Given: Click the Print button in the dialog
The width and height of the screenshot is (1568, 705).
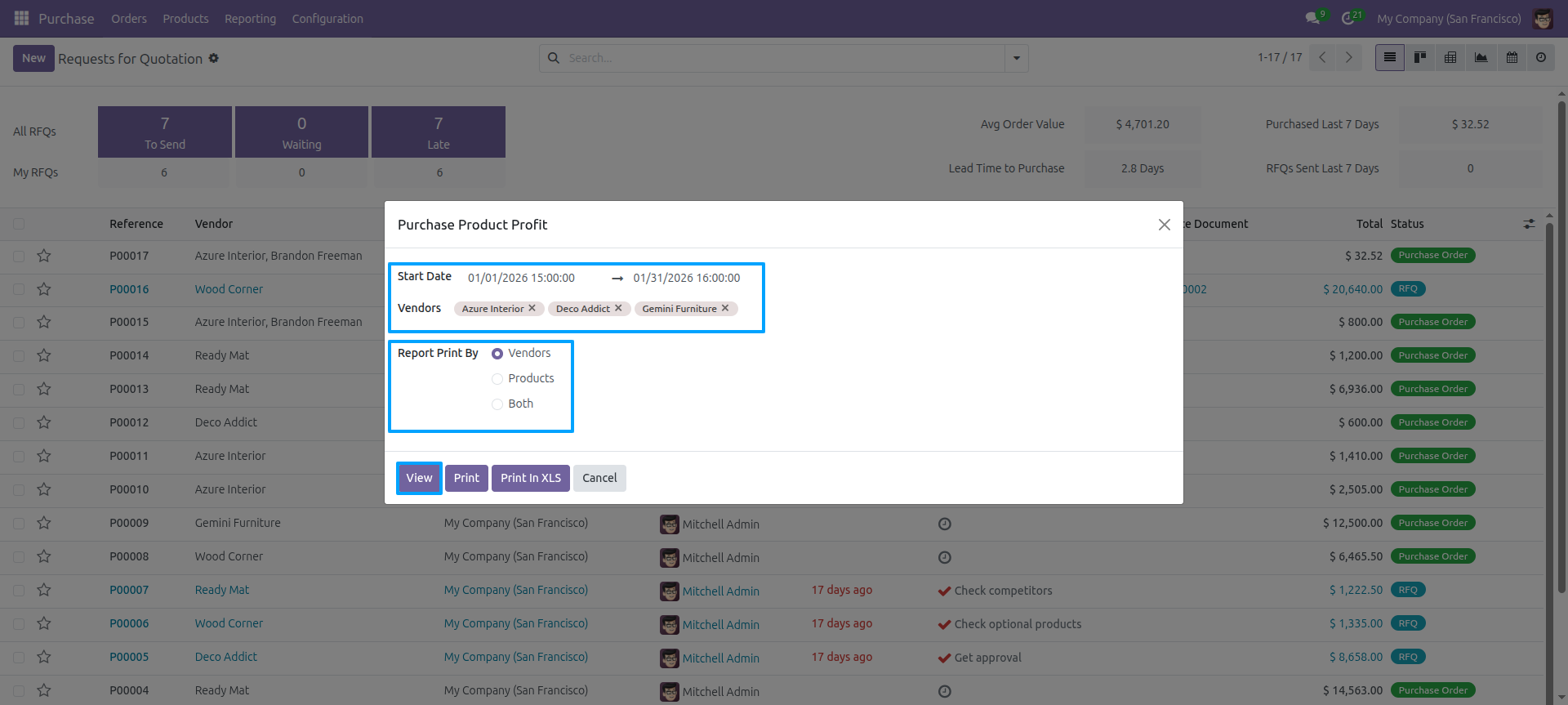Looking at the screenshot, I should (x=466, y=478).
